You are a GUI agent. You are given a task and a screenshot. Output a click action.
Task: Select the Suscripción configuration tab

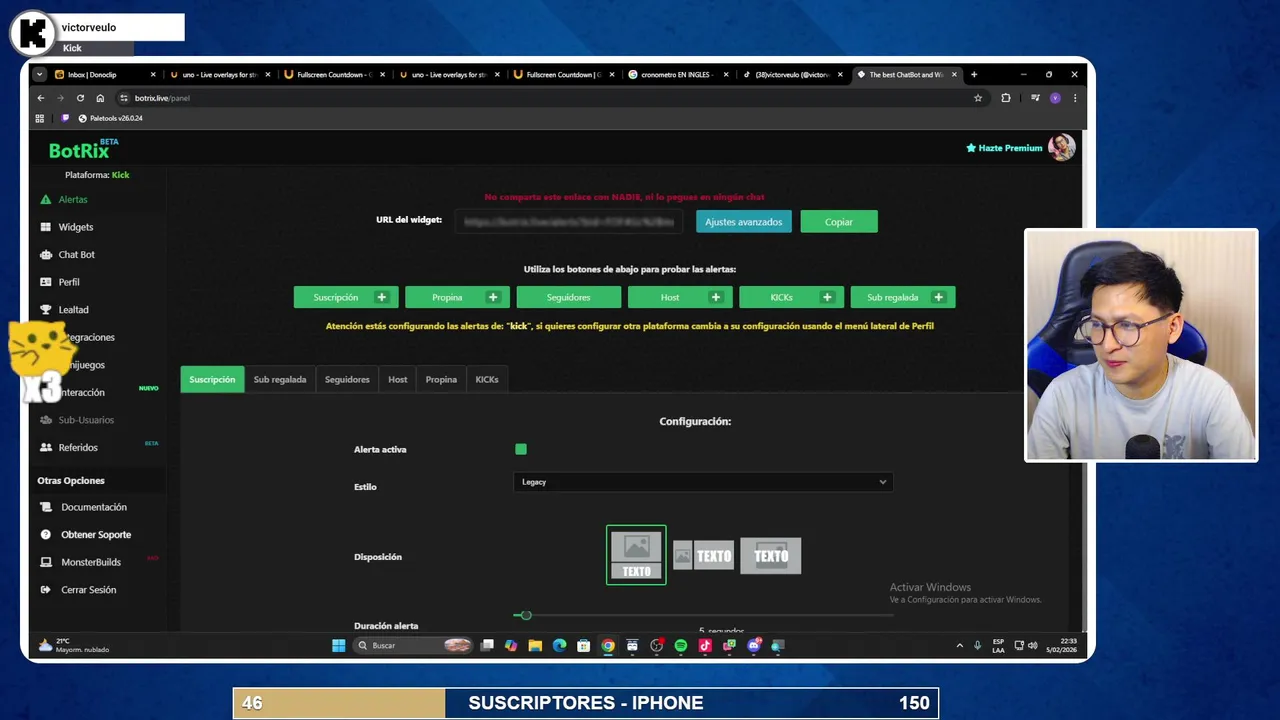[212, 379]
